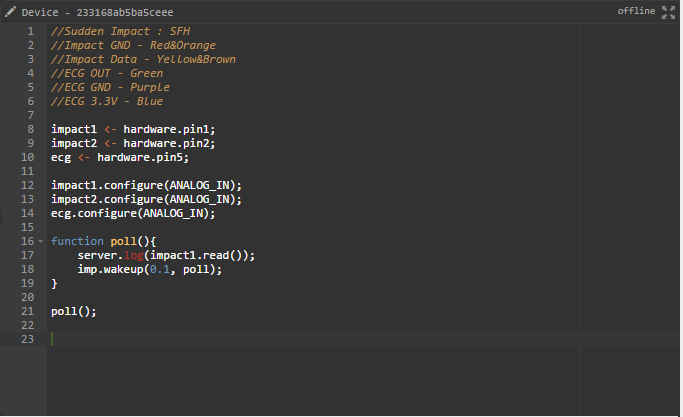Image resolution: width=683 pixels, height=417 pixels.
Task: Click the pencil edit icon beside Device
Action: pyautogui.click(x=10, y=12)
